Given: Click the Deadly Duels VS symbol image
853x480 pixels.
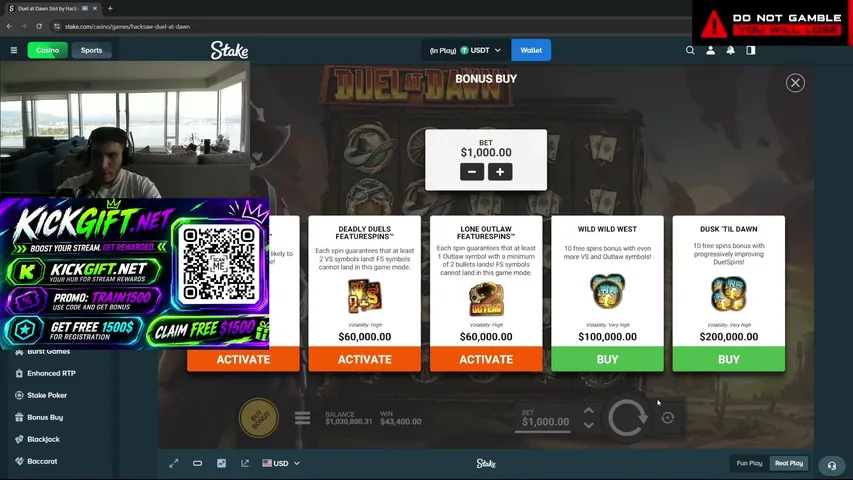Looking at the screenshot, I should tap(364, 297).
